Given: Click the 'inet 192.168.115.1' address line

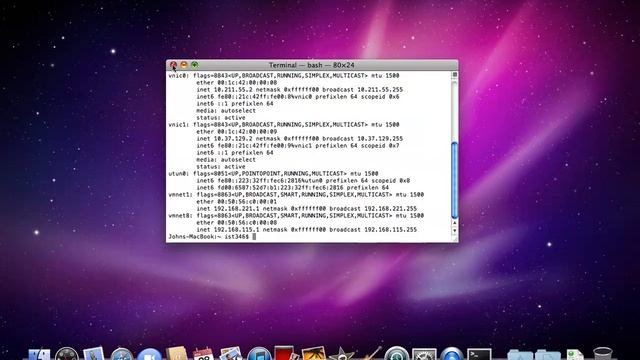Looking at the screenshot, I should pyautogui.click(x=307, y=230).
